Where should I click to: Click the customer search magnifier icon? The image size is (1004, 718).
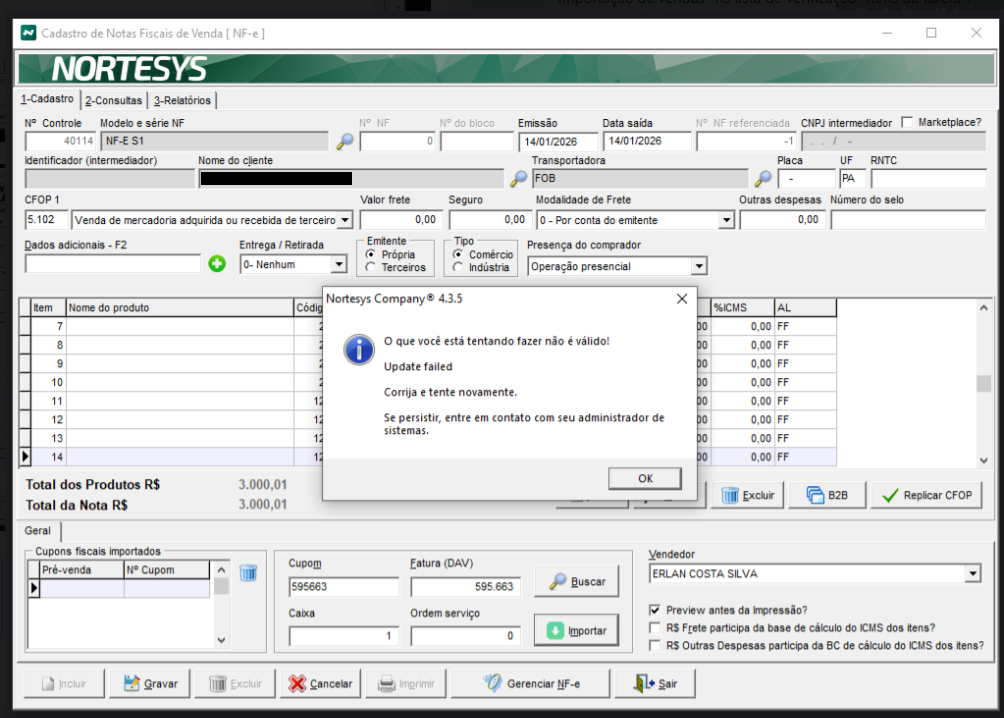tap(518, 179)
